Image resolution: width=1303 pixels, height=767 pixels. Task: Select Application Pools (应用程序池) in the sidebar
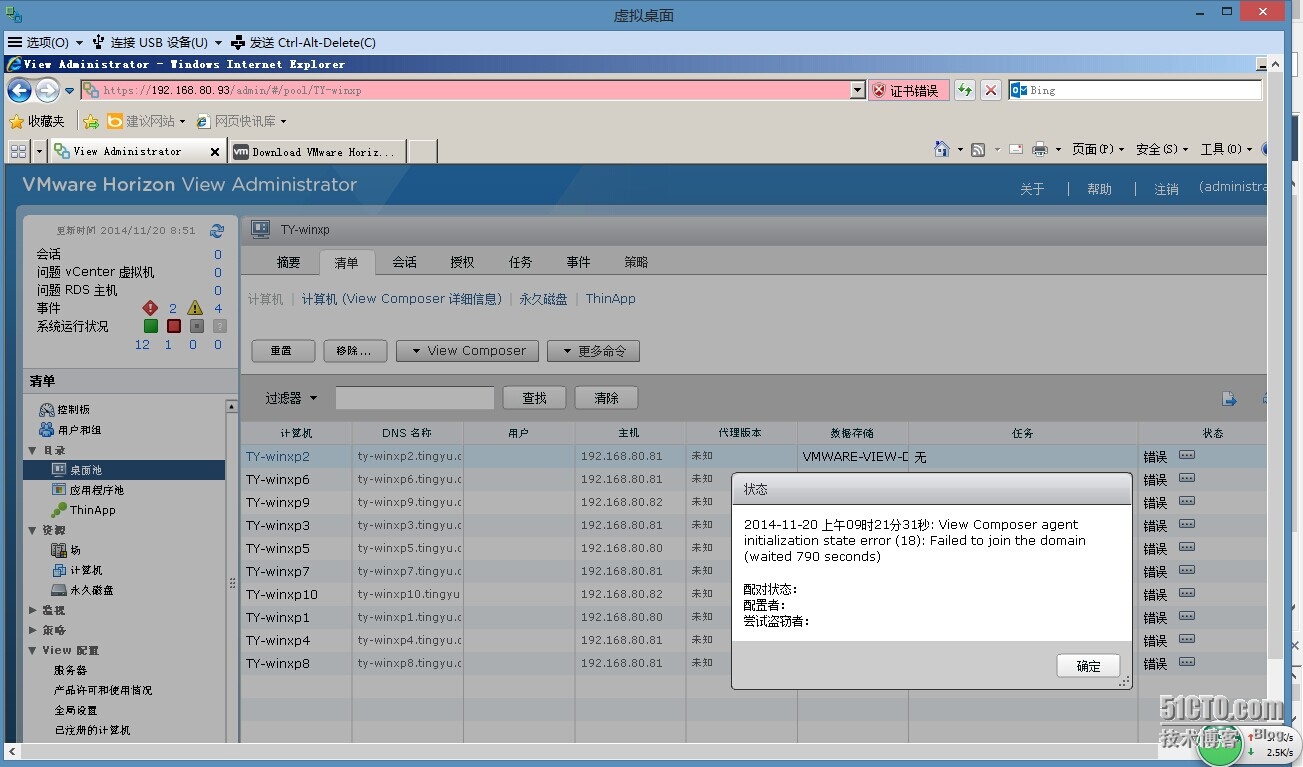[x=88, y=490]
